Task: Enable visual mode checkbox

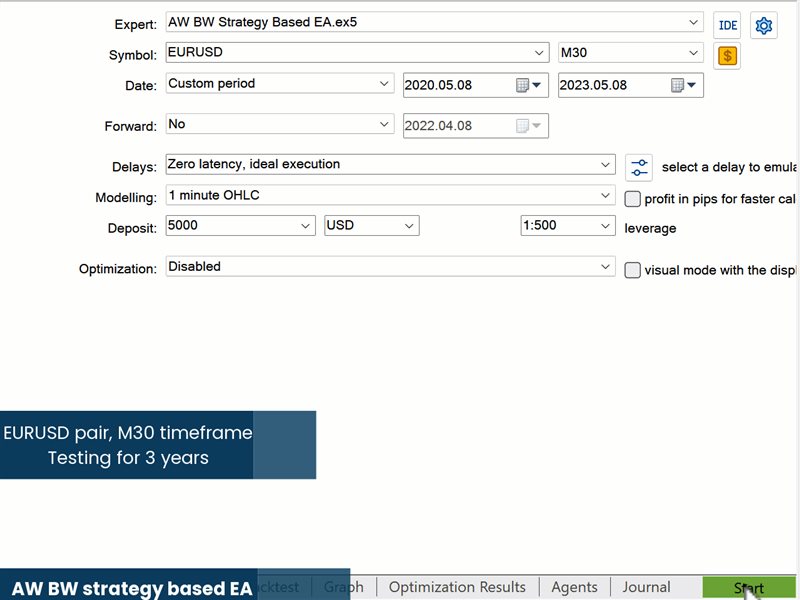Action: pyautogui.click(x=633, y=269)
